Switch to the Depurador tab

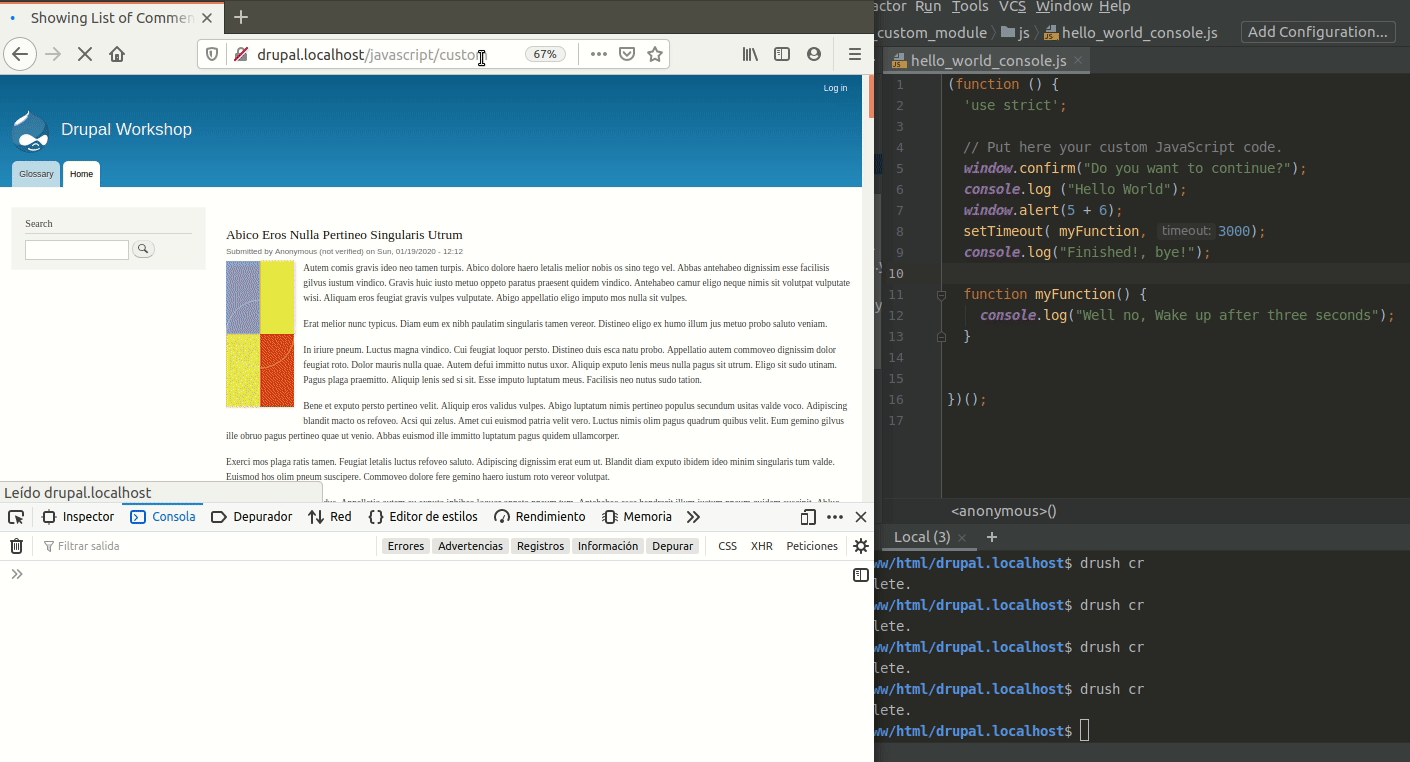(250, 517)
